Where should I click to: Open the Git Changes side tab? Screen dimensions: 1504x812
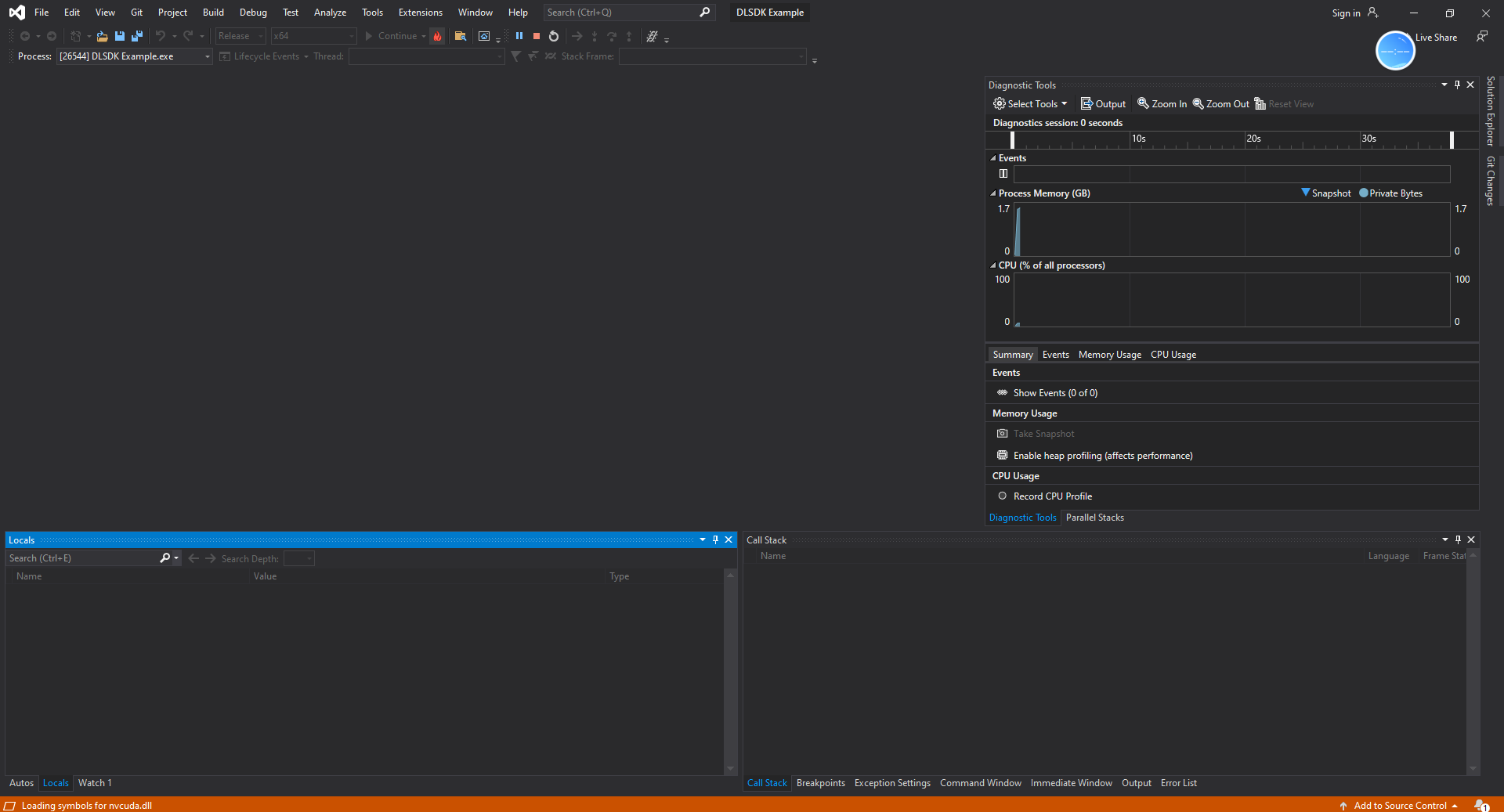[1491, 182]
